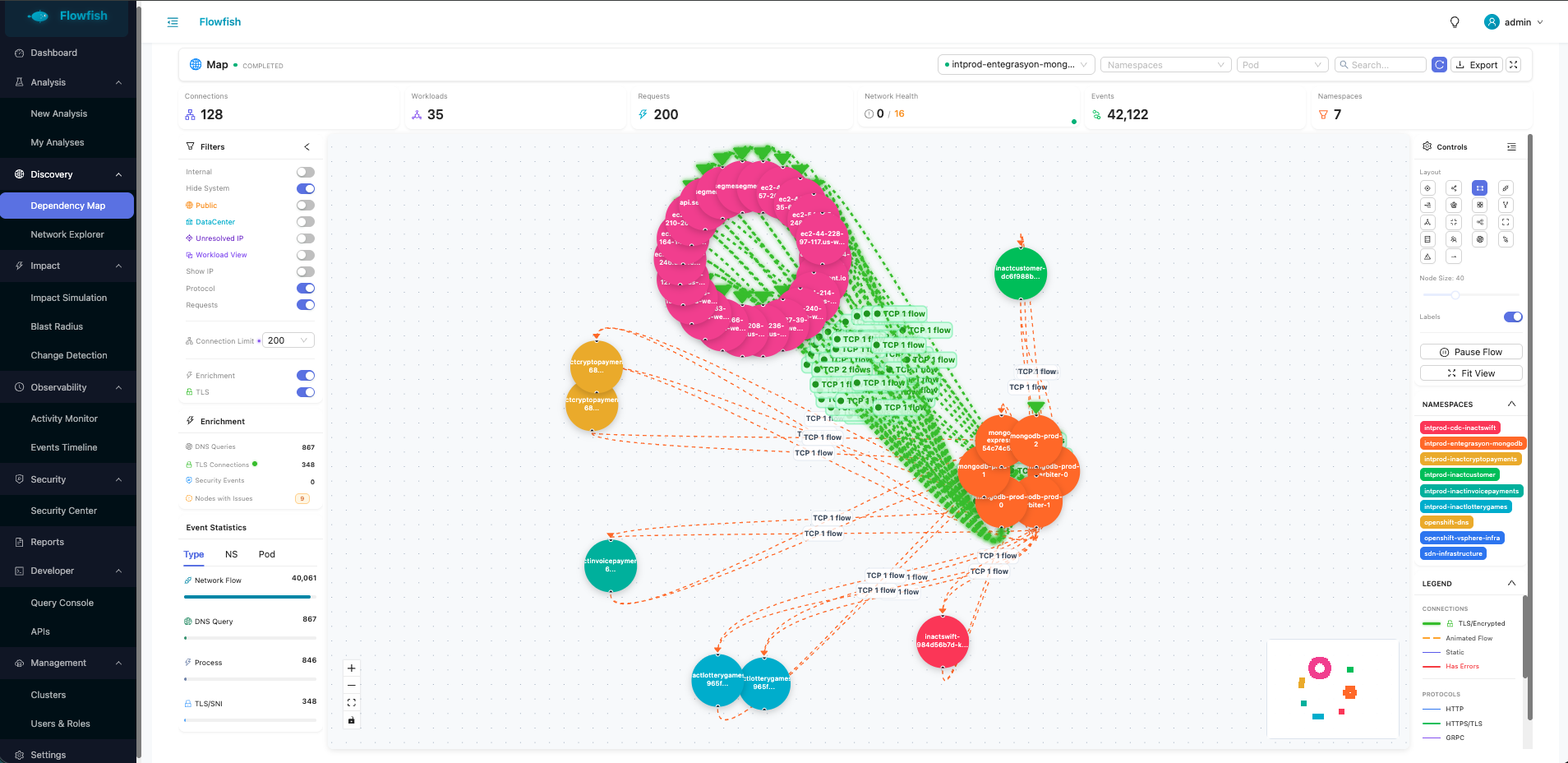Image resolution: width=1568 pixels, height=763 pixels.
Task: Disable the Hide System toggle
Action: click(306, 188)
